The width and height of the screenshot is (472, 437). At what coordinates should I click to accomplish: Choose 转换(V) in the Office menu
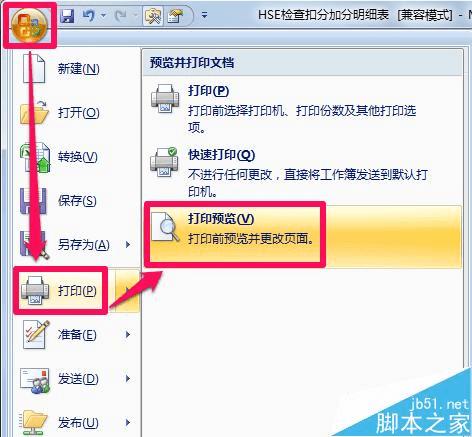click(x=77, y=157)
